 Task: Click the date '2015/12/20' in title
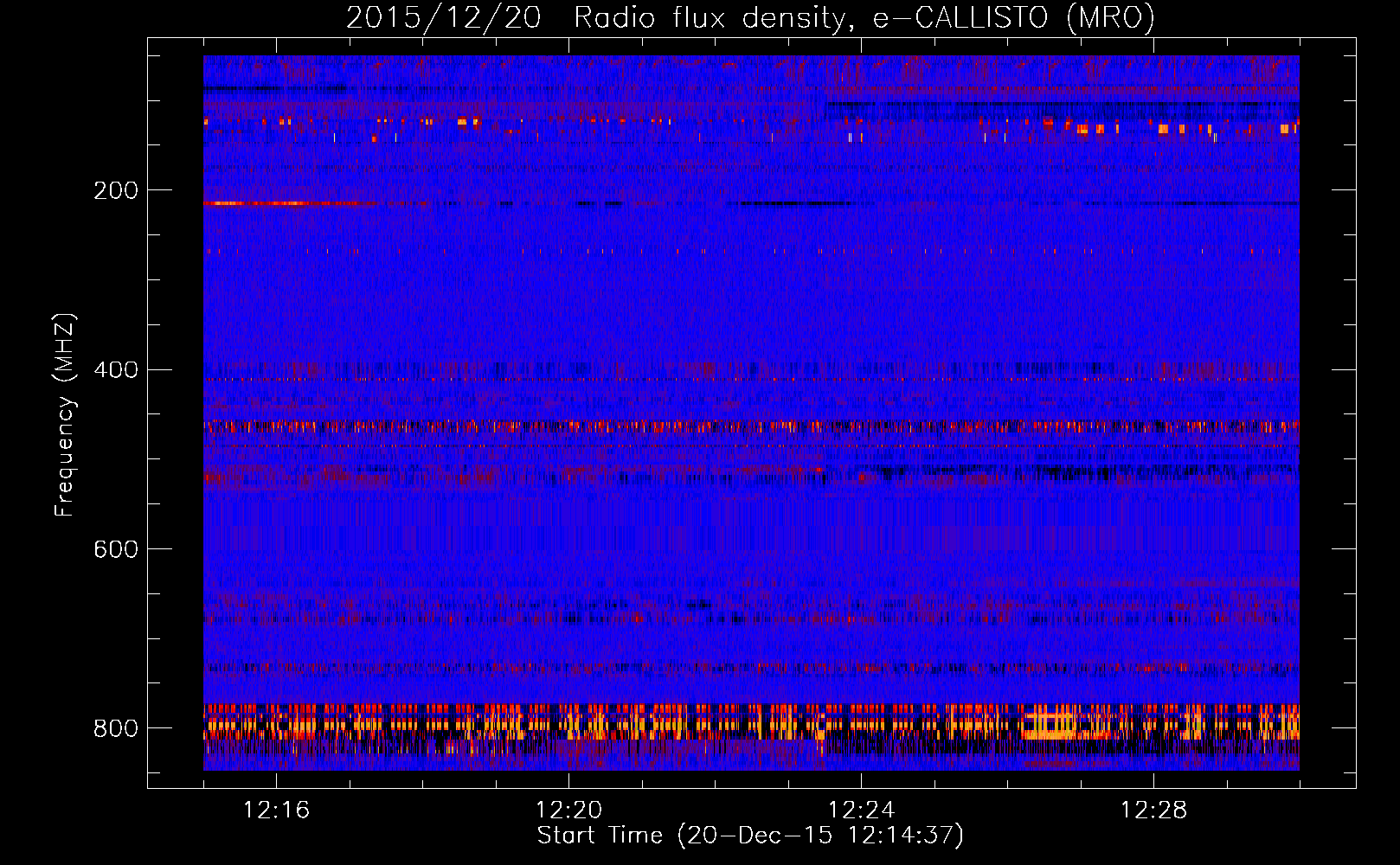click(443, 18)
